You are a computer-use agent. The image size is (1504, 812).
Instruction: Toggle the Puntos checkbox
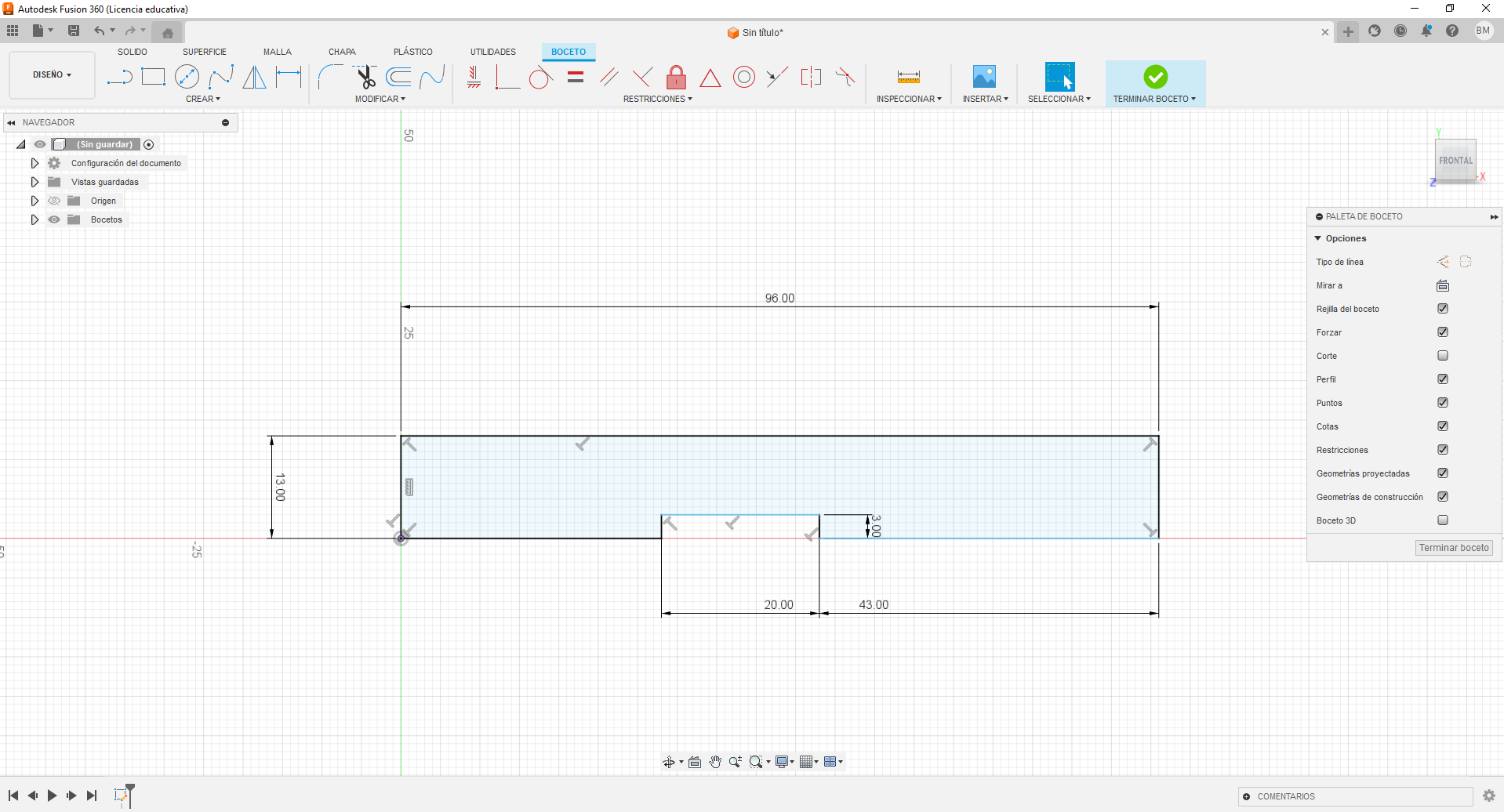click(1443, 403)
